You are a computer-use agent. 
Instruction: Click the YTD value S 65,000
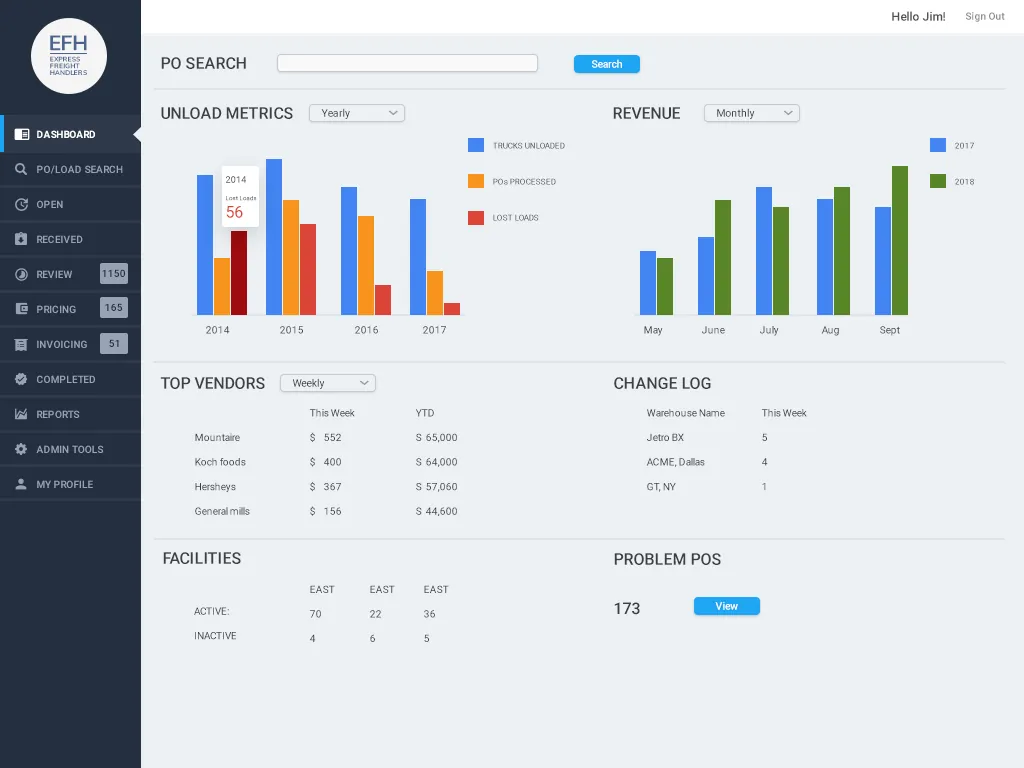(437, 438)
